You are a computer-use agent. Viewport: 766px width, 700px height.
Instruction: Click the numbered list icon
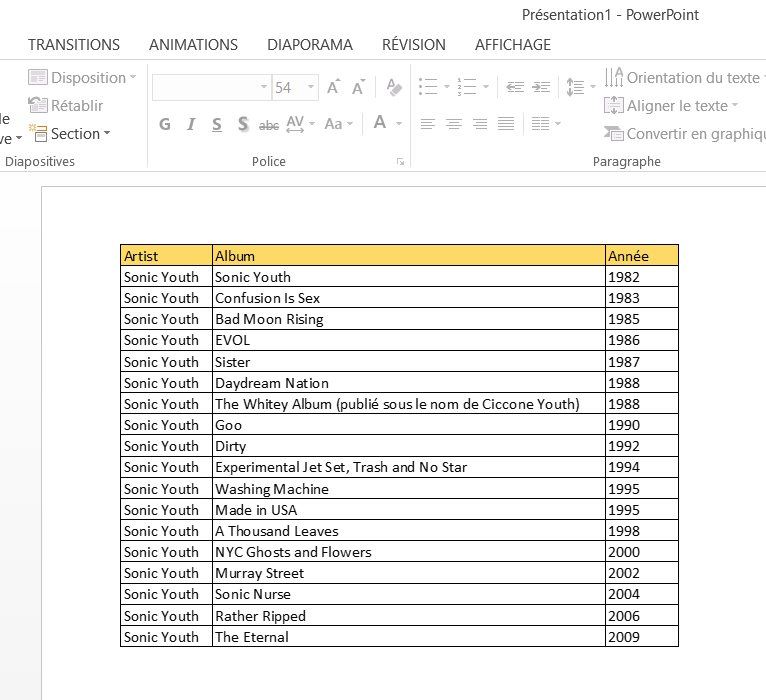(x=467, y=87)
